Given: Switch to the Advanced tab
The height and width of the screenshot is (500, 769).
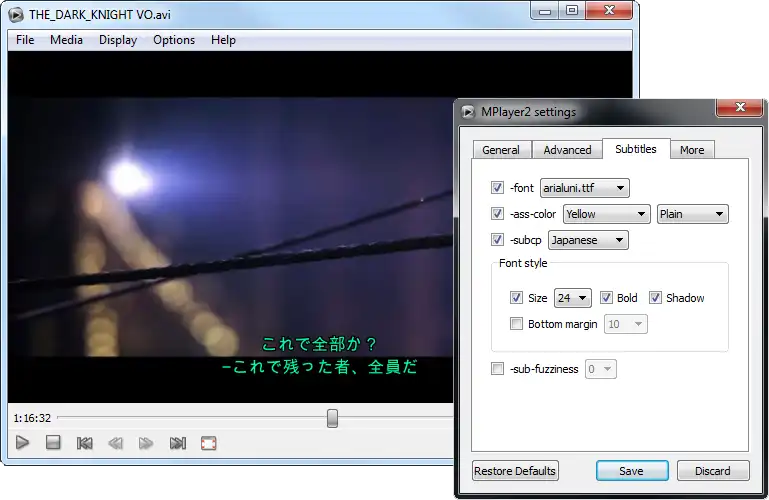Looking at the screenshot, I should point(567,150).
